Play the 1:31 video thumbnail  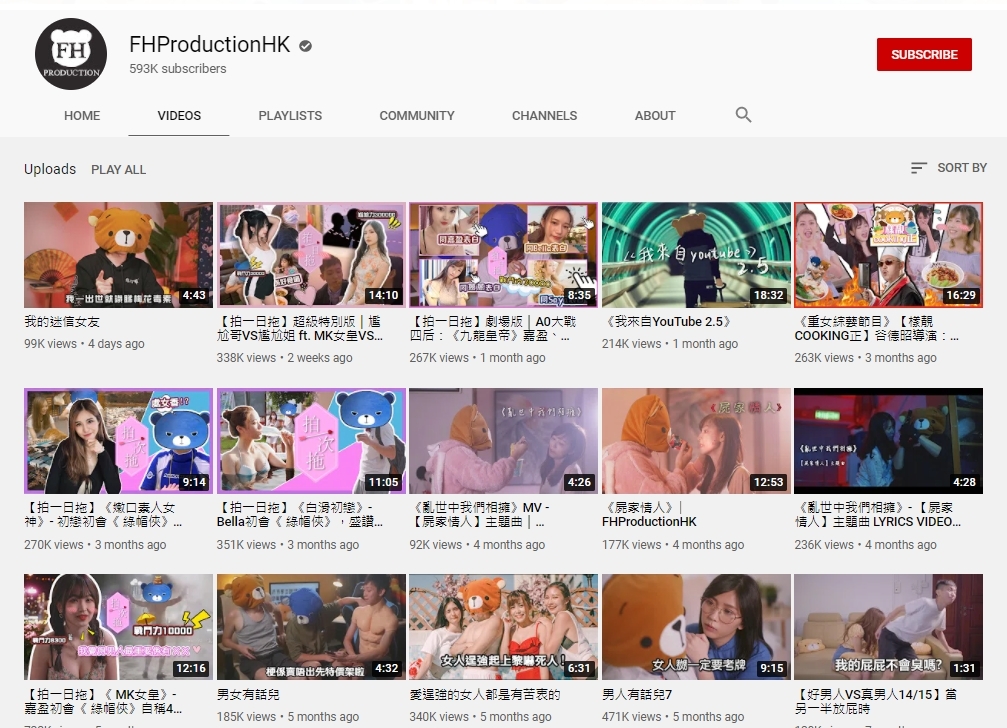click(888, 626)
